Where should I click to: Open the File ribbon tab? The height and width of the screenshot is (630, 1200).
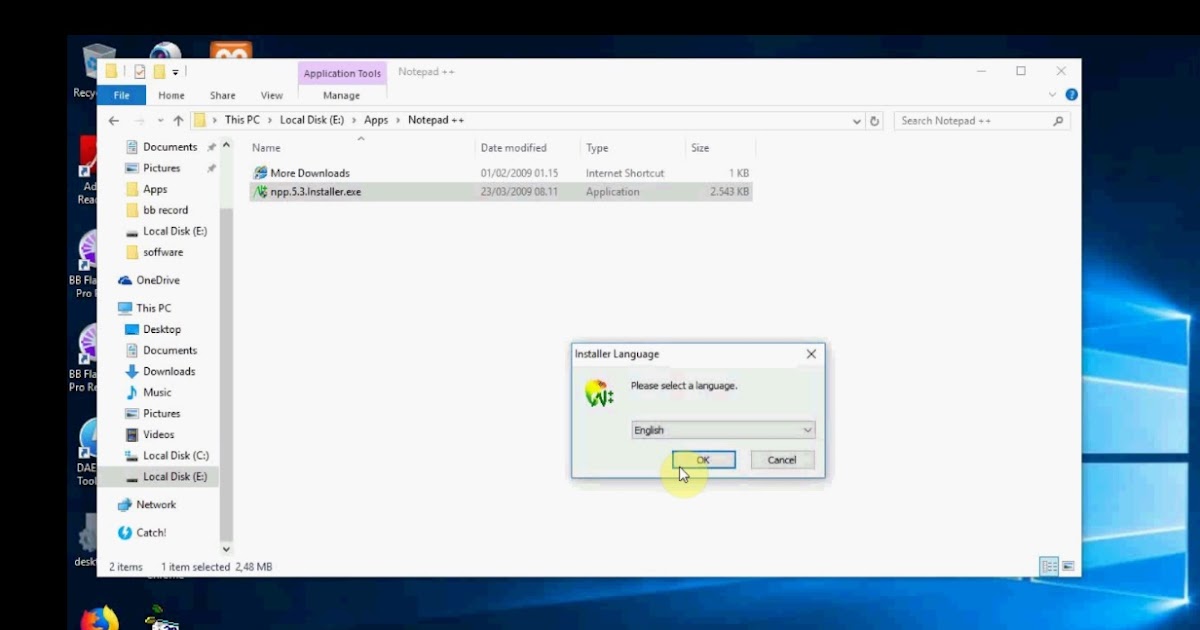click(121, 95)
